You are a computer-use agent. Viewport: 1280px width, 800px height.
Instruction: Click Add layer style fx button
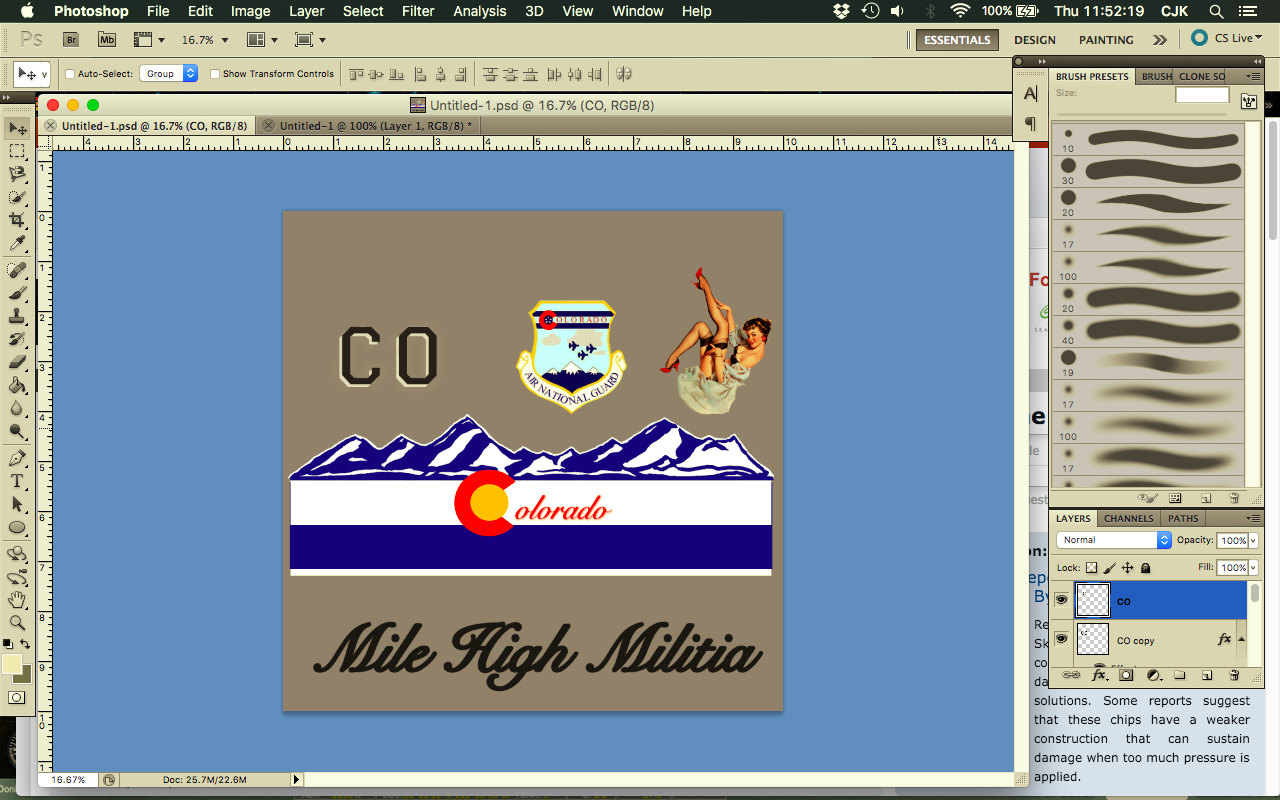click(1099, 675)
